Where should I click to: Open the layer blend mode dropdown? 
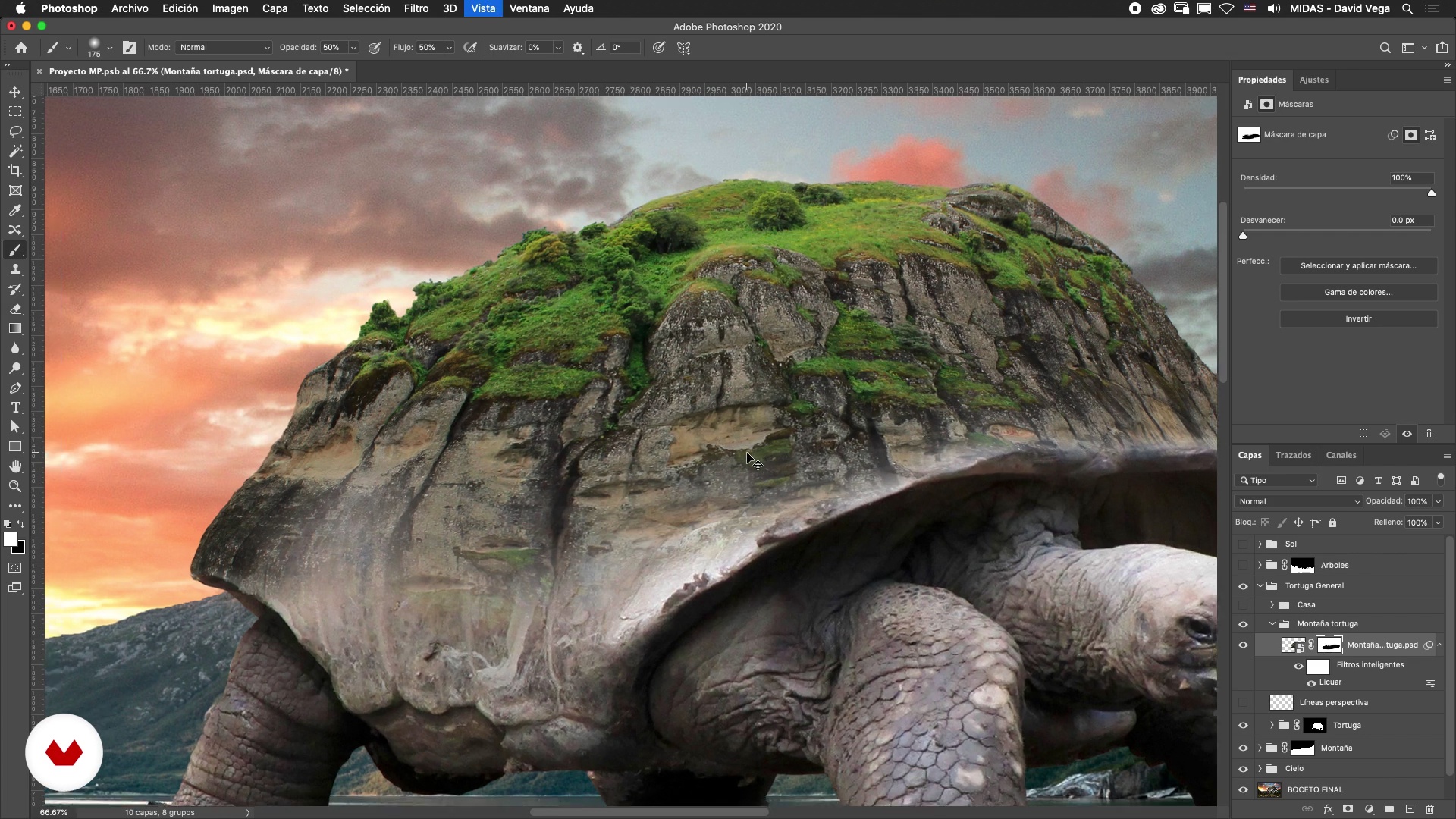1298,501
